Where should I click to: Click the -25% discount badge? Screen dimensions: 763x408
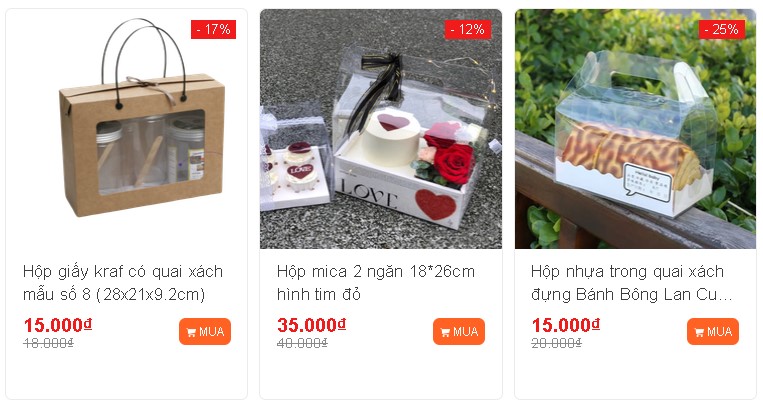(722, 30)
